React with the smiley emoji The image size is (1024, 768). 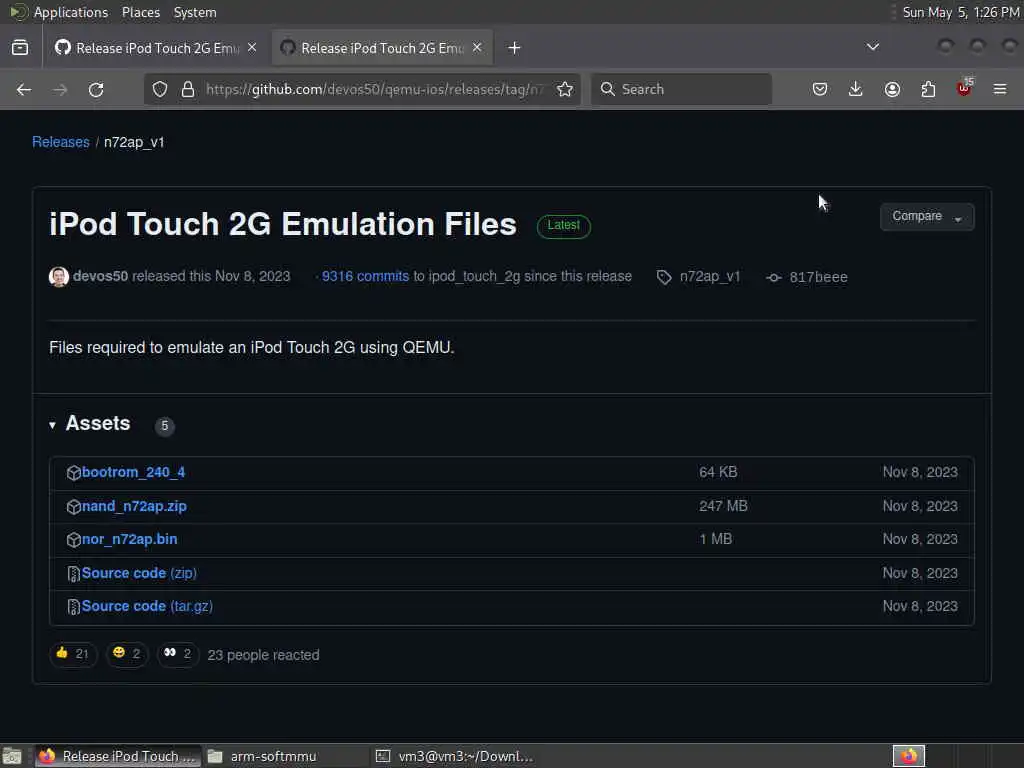coord(127,654)
